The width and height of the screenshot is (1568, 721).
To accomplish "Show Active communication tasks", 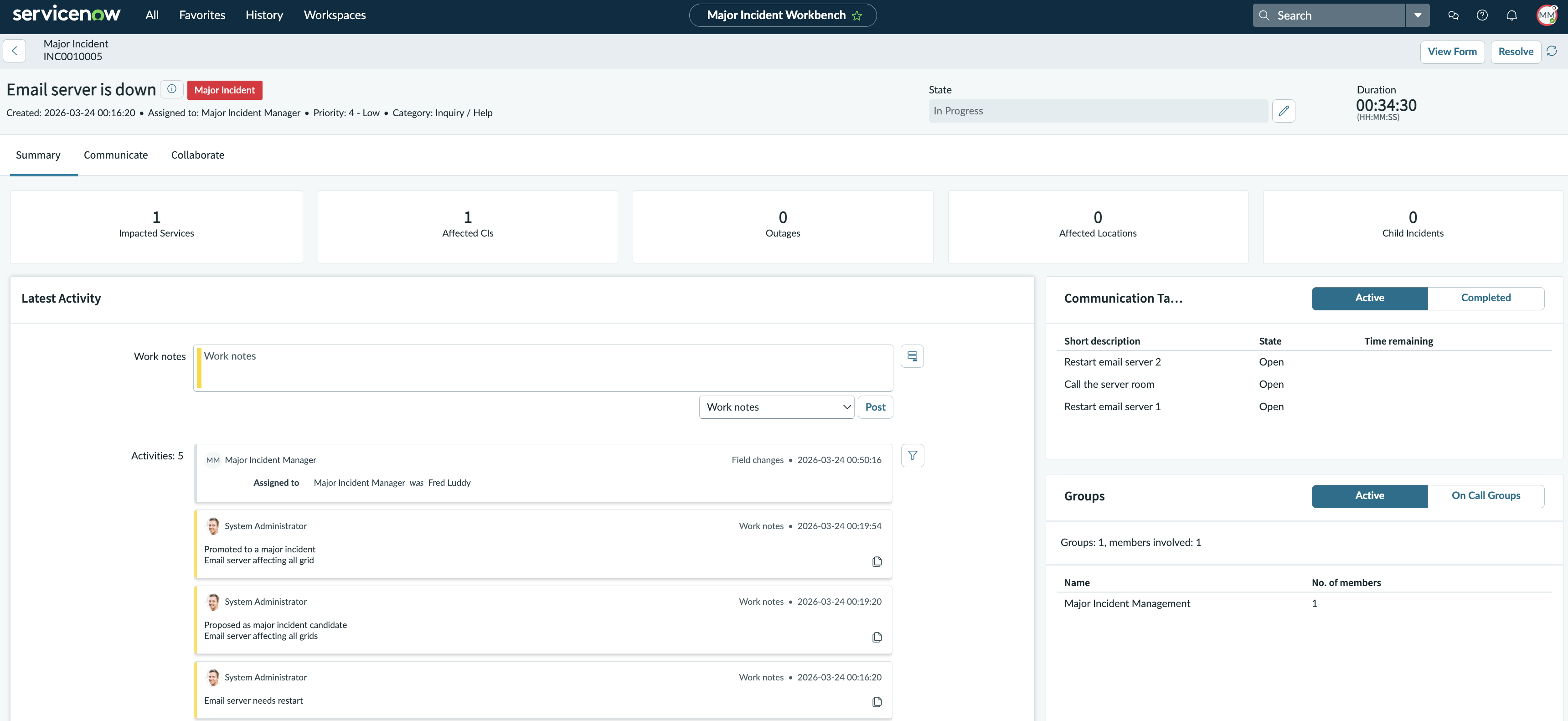I will (1370, 298).
